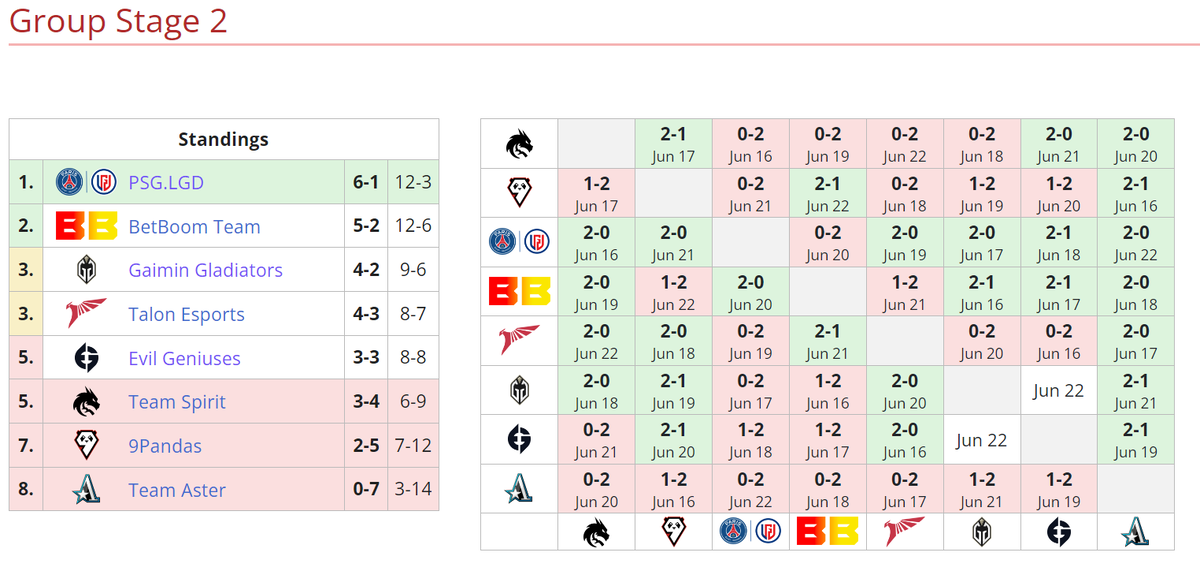Screen dimensions: 1200x571
Task: Open the Evil Geniuses team link
Action: 184,358
